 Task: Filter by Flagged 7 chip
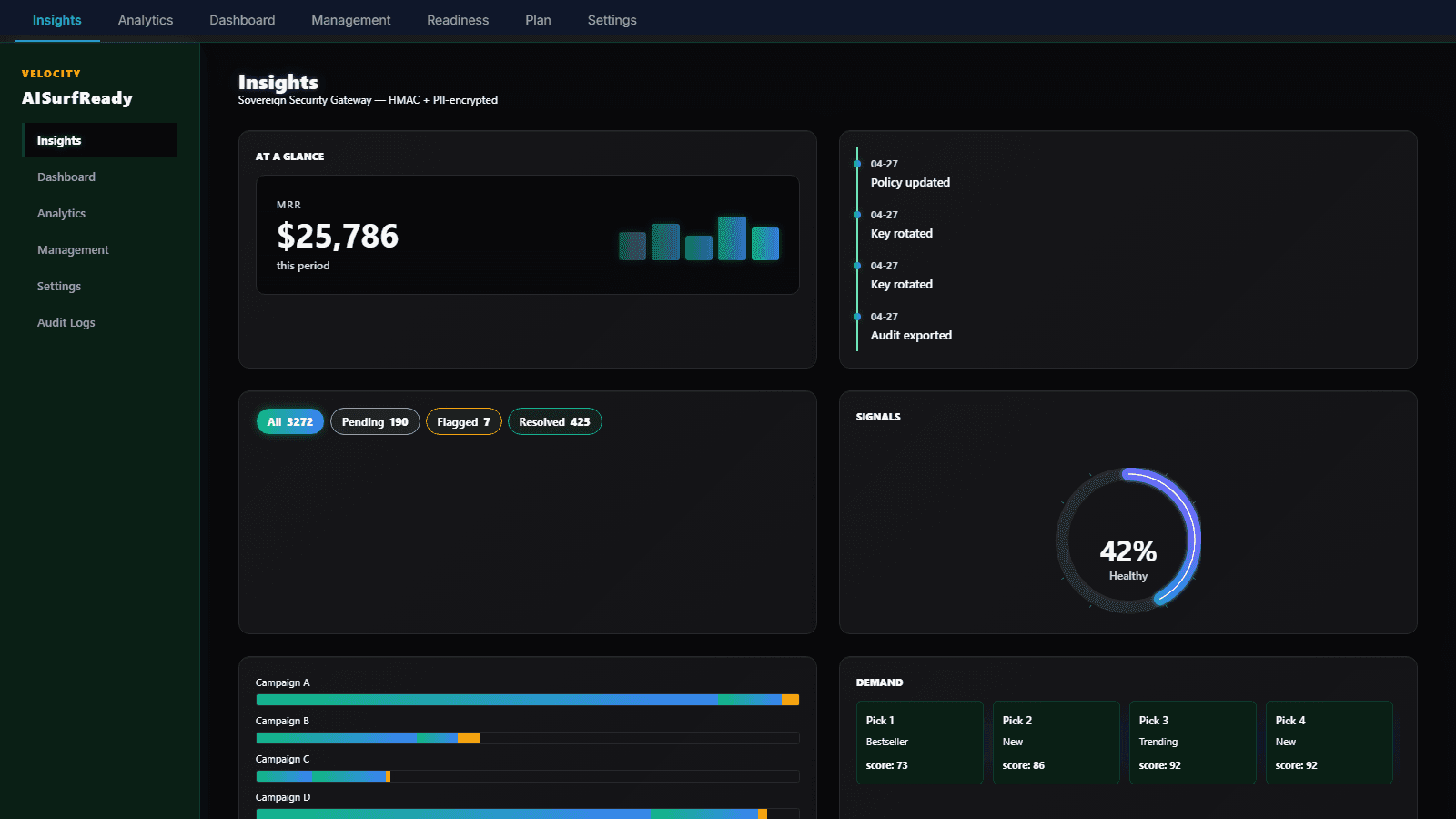point(463,421)
